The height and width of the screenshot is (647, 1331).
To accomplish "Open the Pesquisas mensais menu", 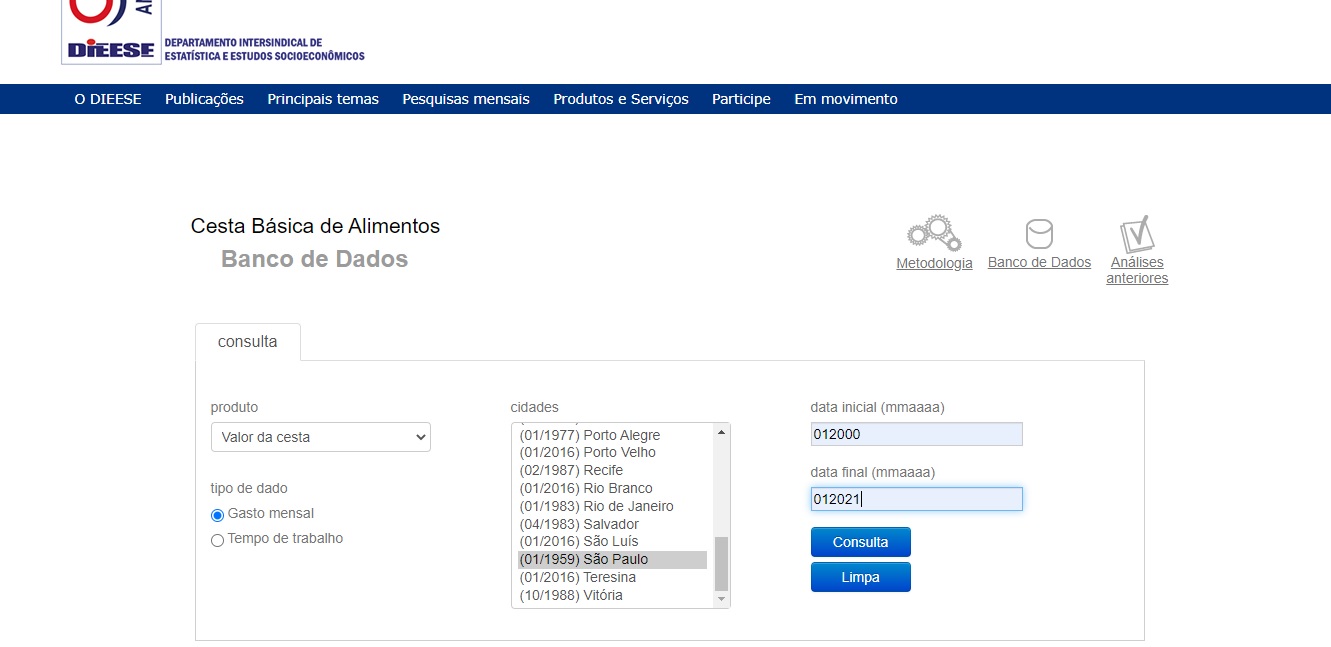I will [465, 99].
